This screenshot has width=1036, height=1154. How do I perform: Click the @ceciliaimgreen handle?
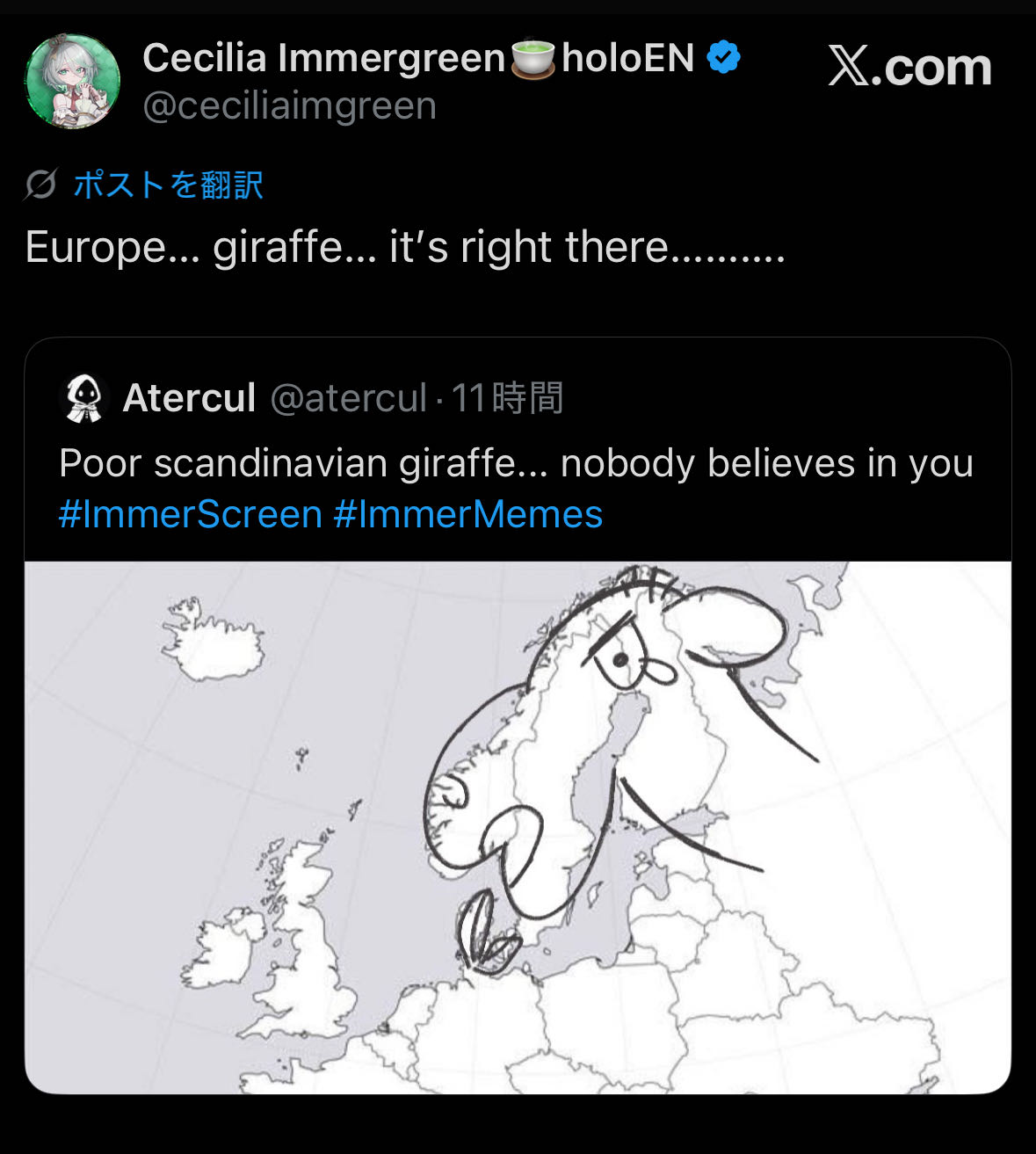[289, 105]
